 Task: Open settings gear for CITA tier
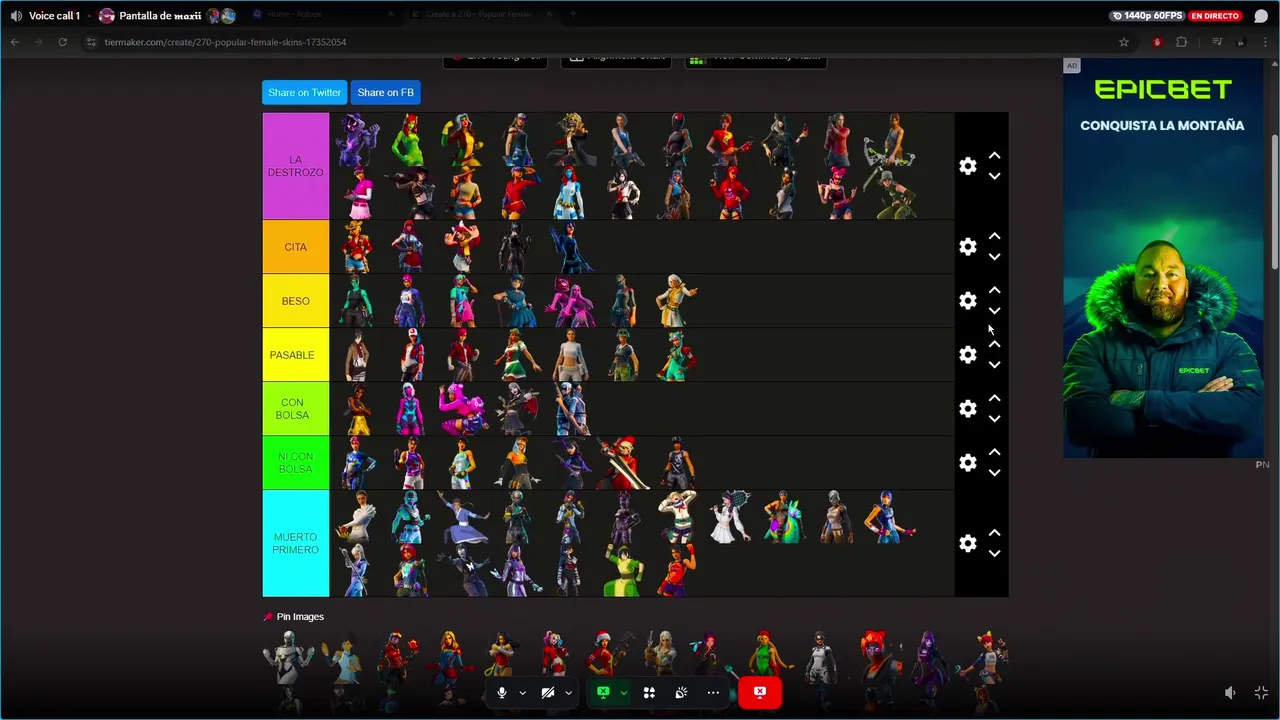[967, 247]
